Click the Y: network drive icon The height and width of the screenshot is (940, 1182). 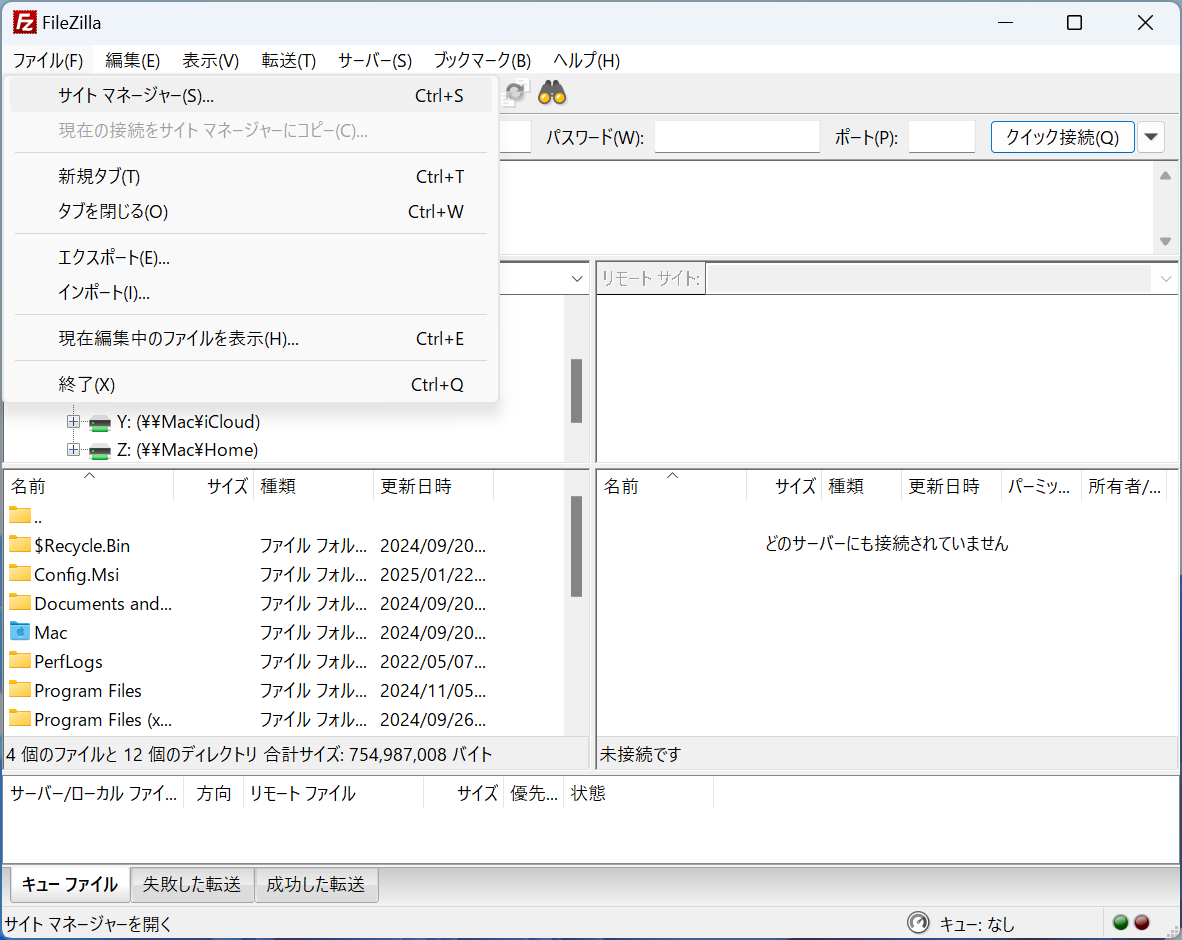(x=100, y=423)
